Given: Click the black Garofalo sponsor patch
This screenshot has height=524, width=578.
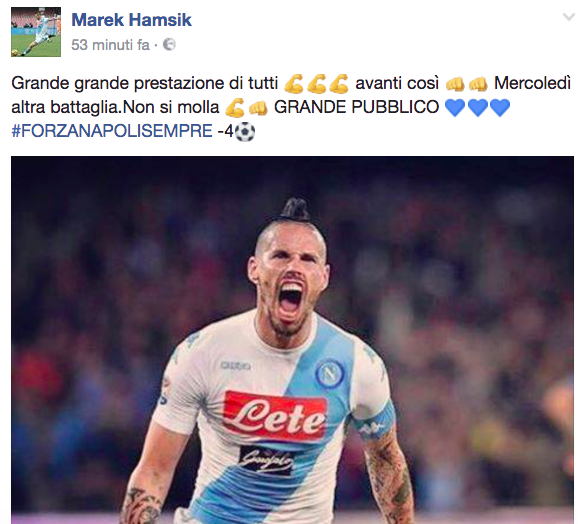Looking at the screenshot, I should tap(267, 460).
